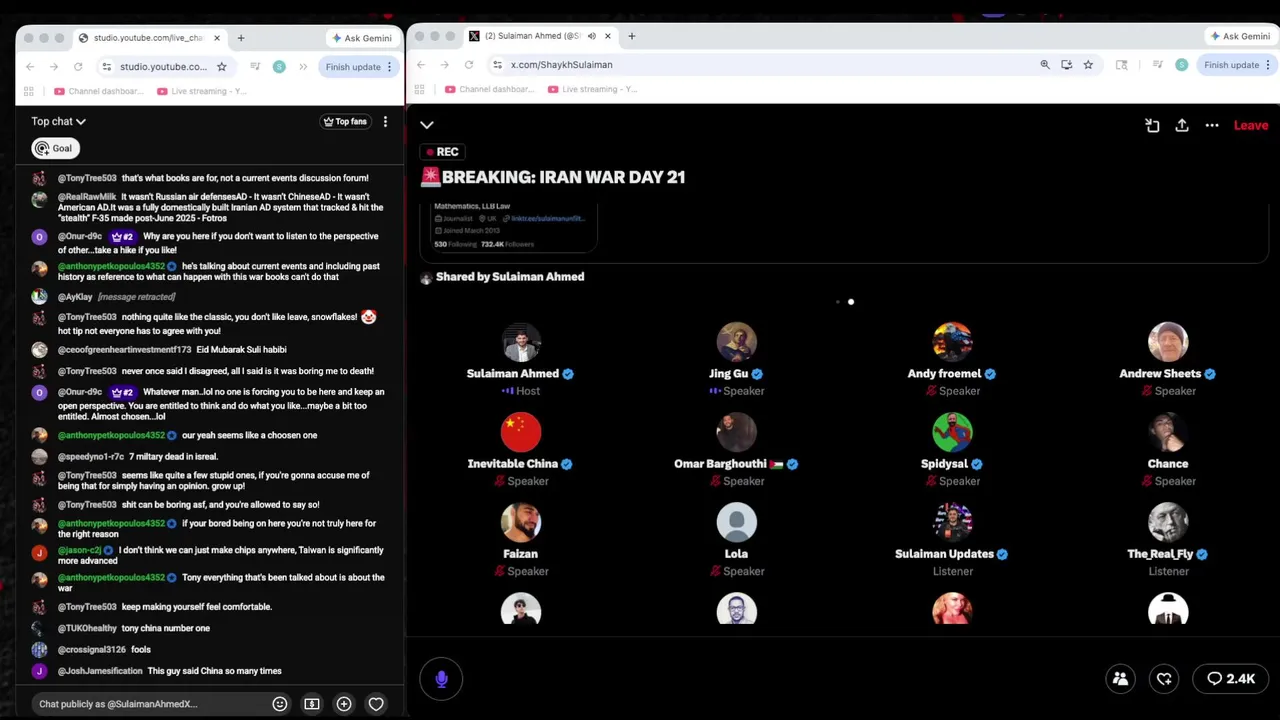Collapse the Space with the down chevron
Viewport: 1280px width, 720px height.
click(427, 125)
